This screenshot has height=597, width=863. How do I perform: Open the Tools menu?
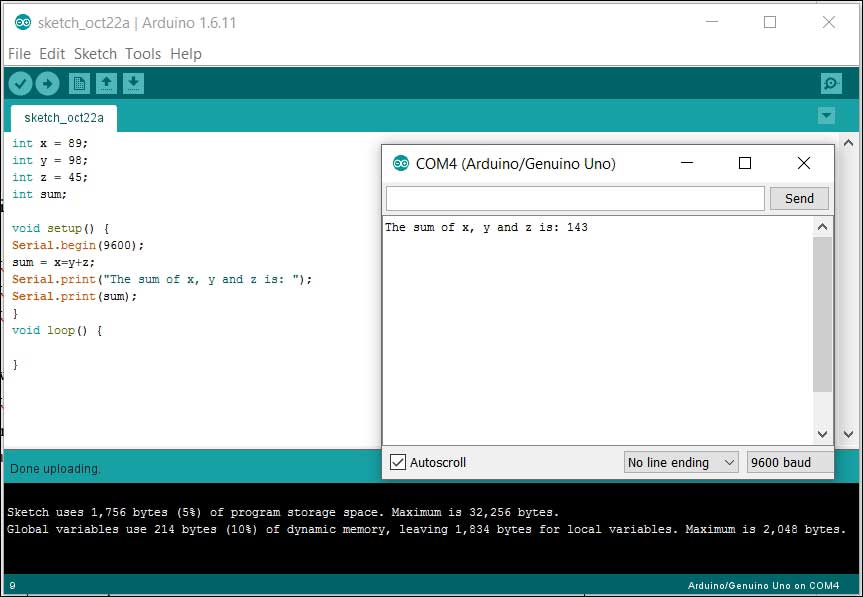coord(143,54)
